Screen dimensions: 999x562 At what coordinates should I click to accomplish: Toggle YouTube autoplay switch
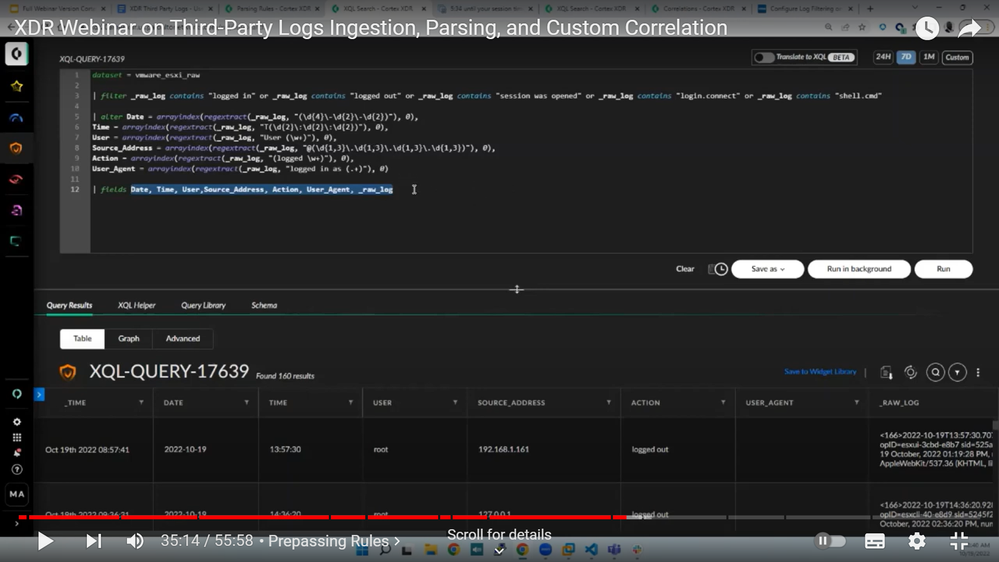tap(830, 541)
